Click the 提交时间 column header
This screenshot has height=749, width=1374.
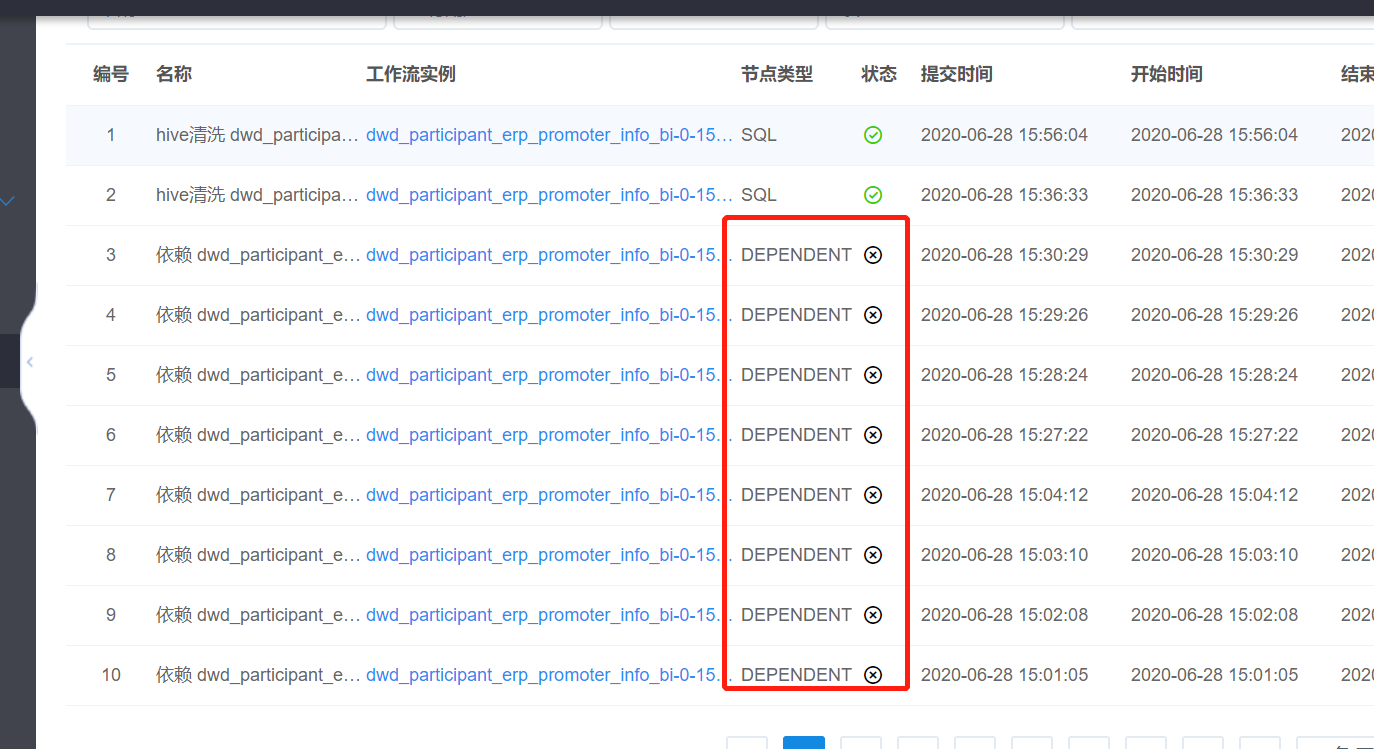(956, 73)
